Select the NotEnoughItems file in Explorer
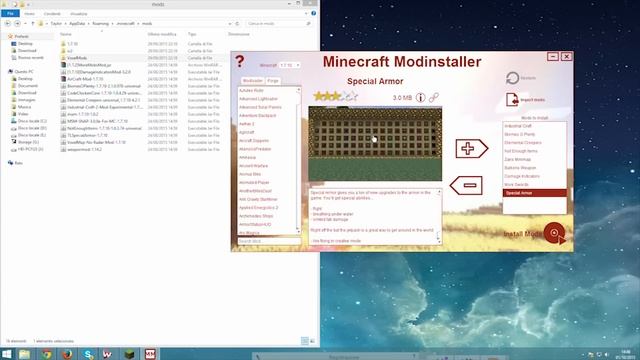This screenshot has height=360, width=640. point(104,128)
